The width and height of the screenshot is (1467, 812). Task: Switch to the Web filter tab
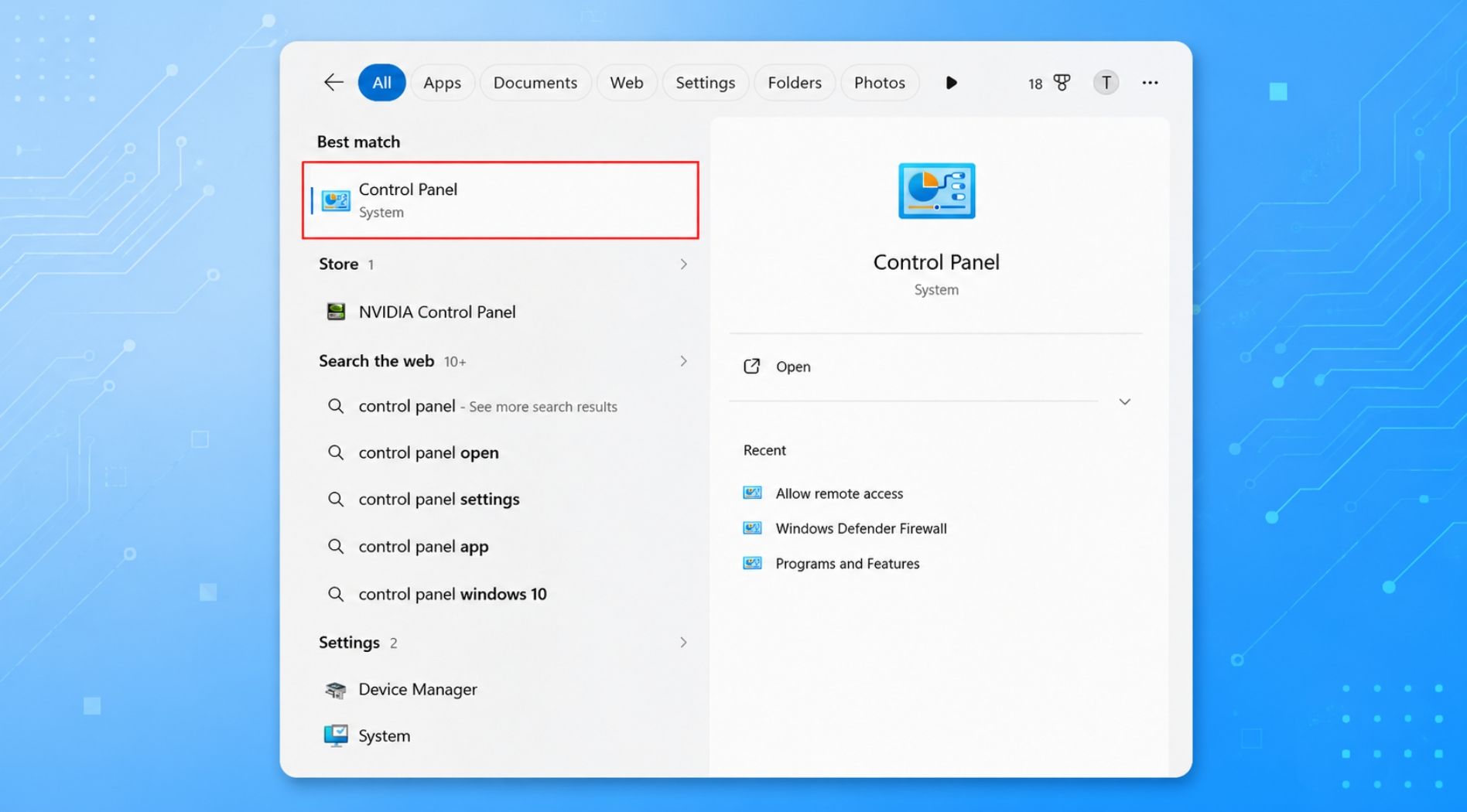[627, 83]
